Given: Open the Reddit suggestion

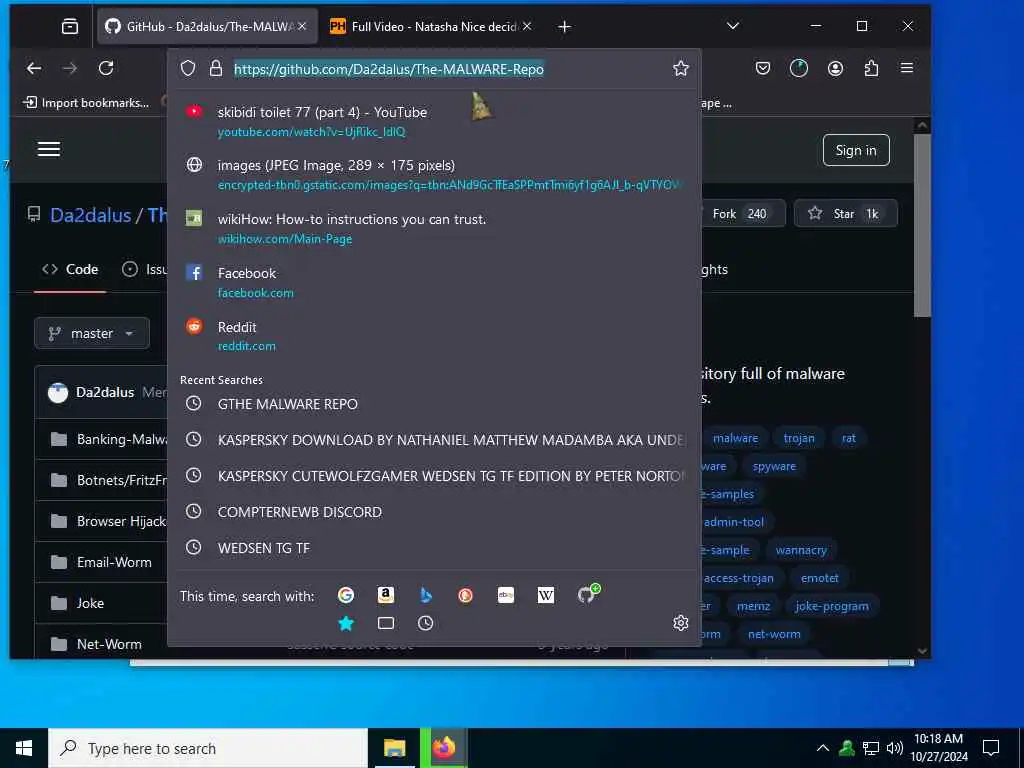Looking at the screenshot, I should [434, 336].
